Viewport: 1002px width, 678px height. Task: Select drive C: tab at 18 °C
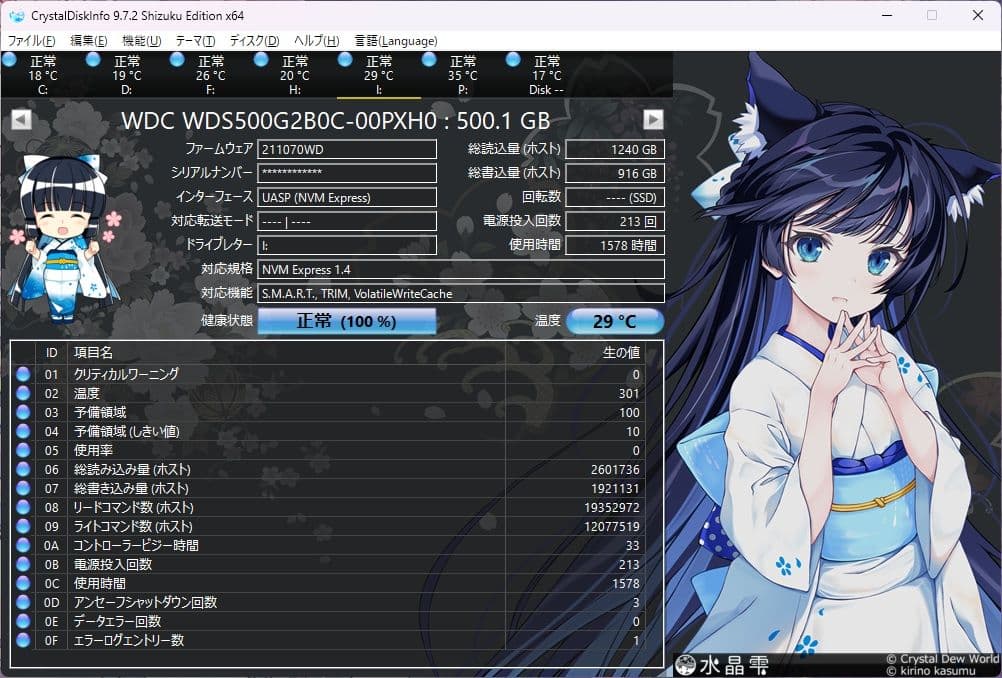[42, 75]
